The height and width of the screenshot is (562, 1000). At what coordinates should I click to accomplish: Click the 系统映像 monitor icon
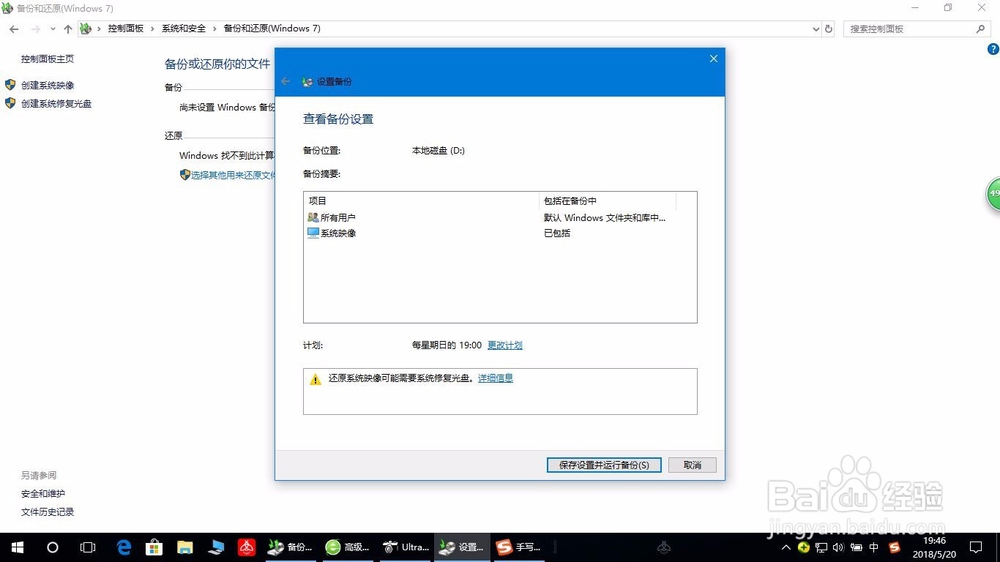(x=312, y=233)
